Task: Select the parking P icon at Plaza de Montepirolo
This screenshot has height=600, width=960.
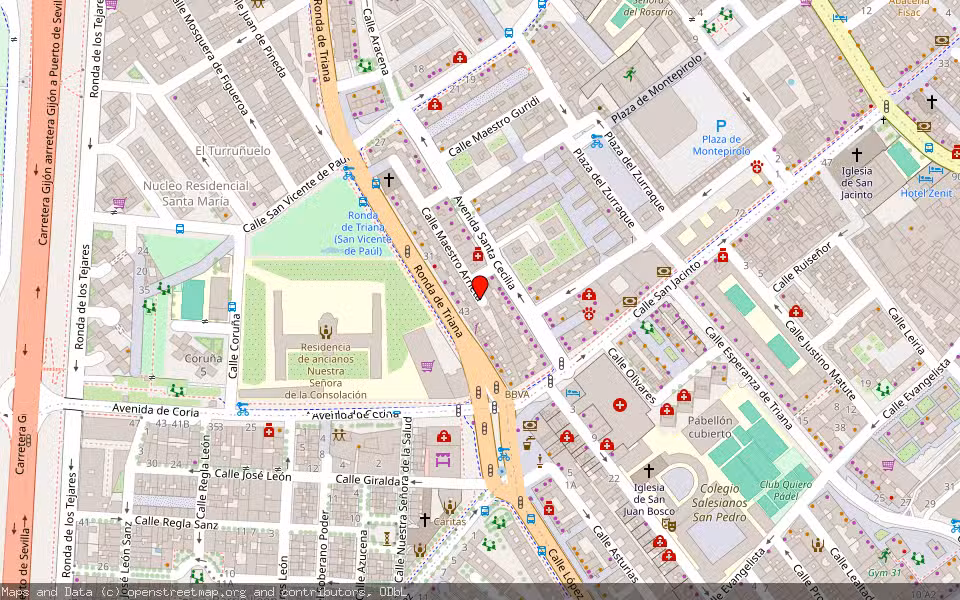Action: click(x=721, y=126)
